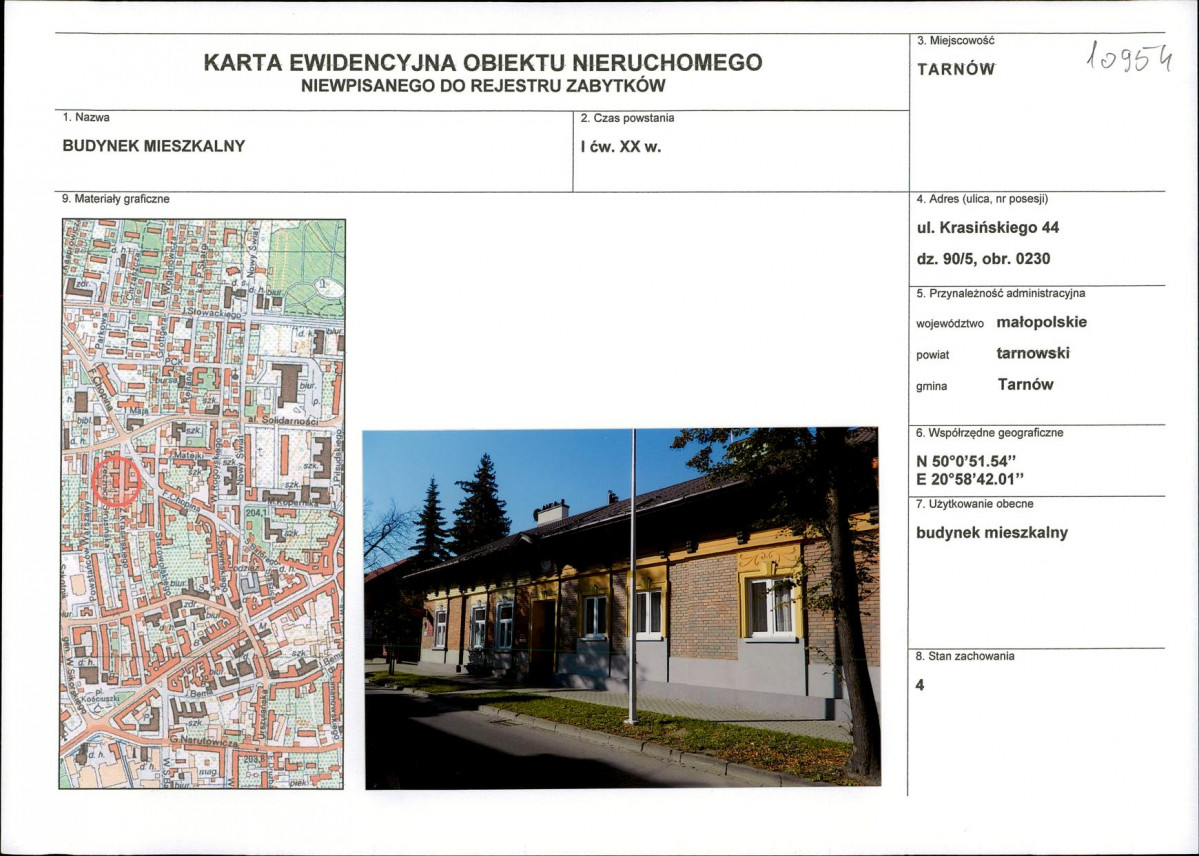Select the powiat value tarnowski
Image resolution: width=1199 pixels, height=856 pixels.
pos(1033,352)
